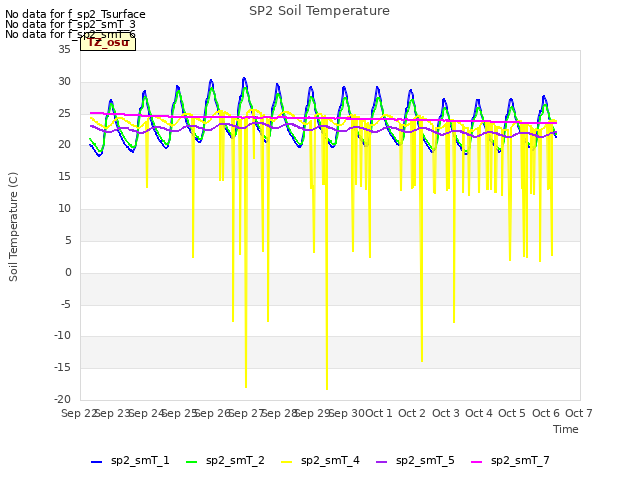Image resolution: width=640 pixels, height=480 pixels.
Task: Select the sp2_smT_1 legend label
Action: (x=140, y=460)
